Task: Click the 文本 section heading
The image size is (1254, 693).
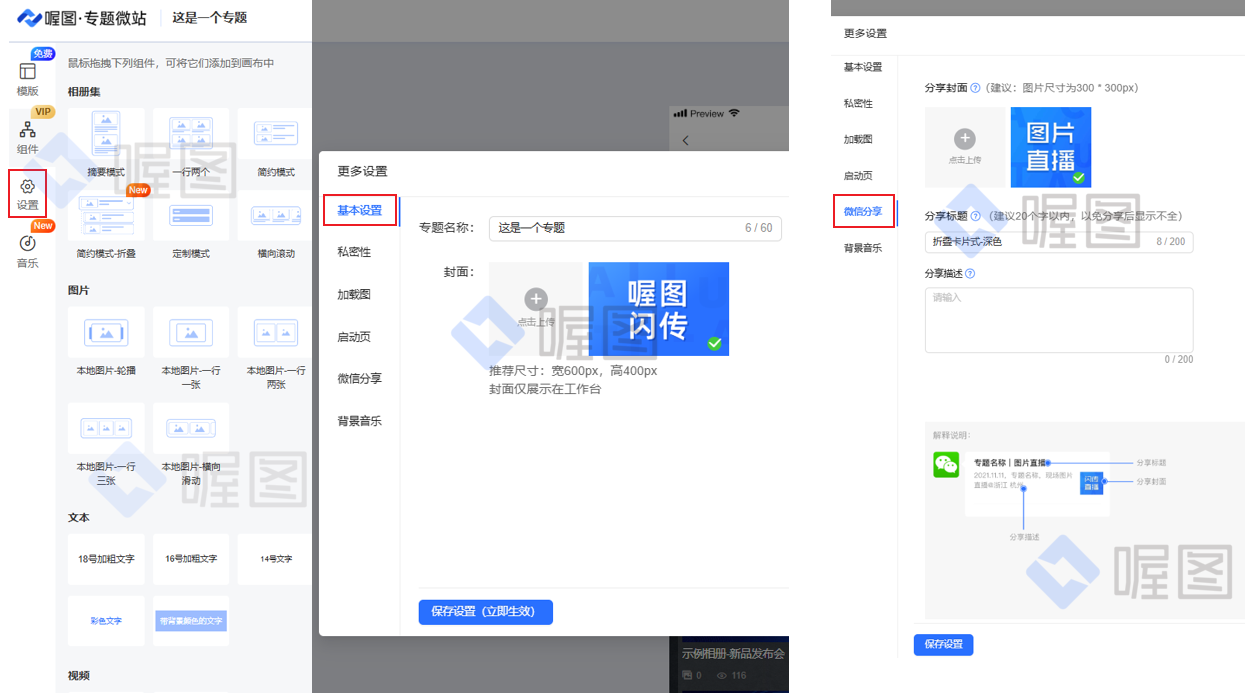Action: (x=79, y=518)
